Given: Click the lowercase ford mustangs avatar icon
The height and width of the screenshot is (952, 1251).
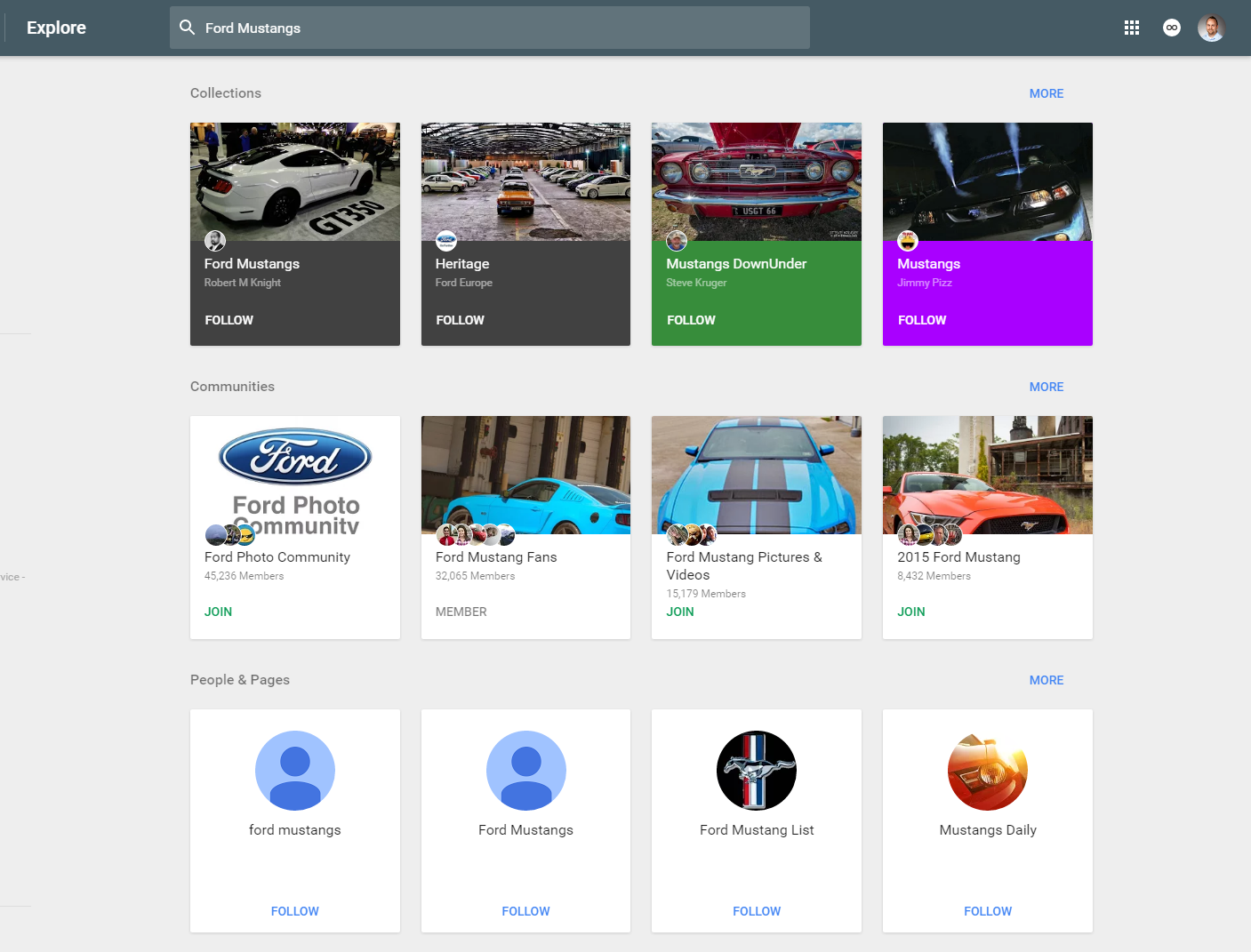Looking at the screenshot, I should [x=294, y=771].
